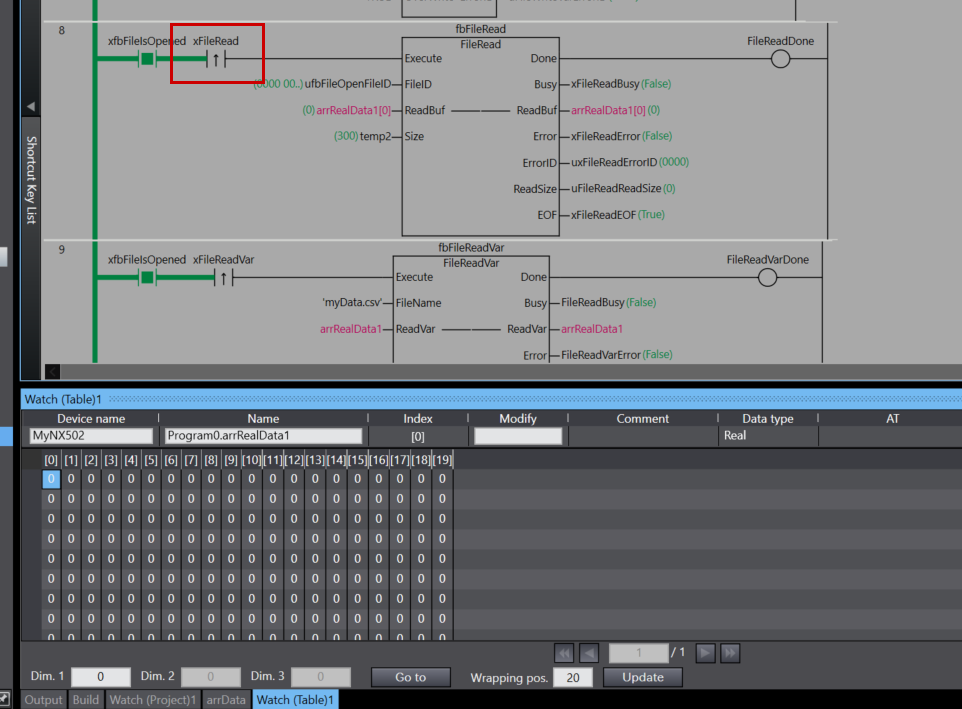Click the Modify value input field
Image resolution: width=962 pixels, height=709 pixels.
[x=517, y=436]
